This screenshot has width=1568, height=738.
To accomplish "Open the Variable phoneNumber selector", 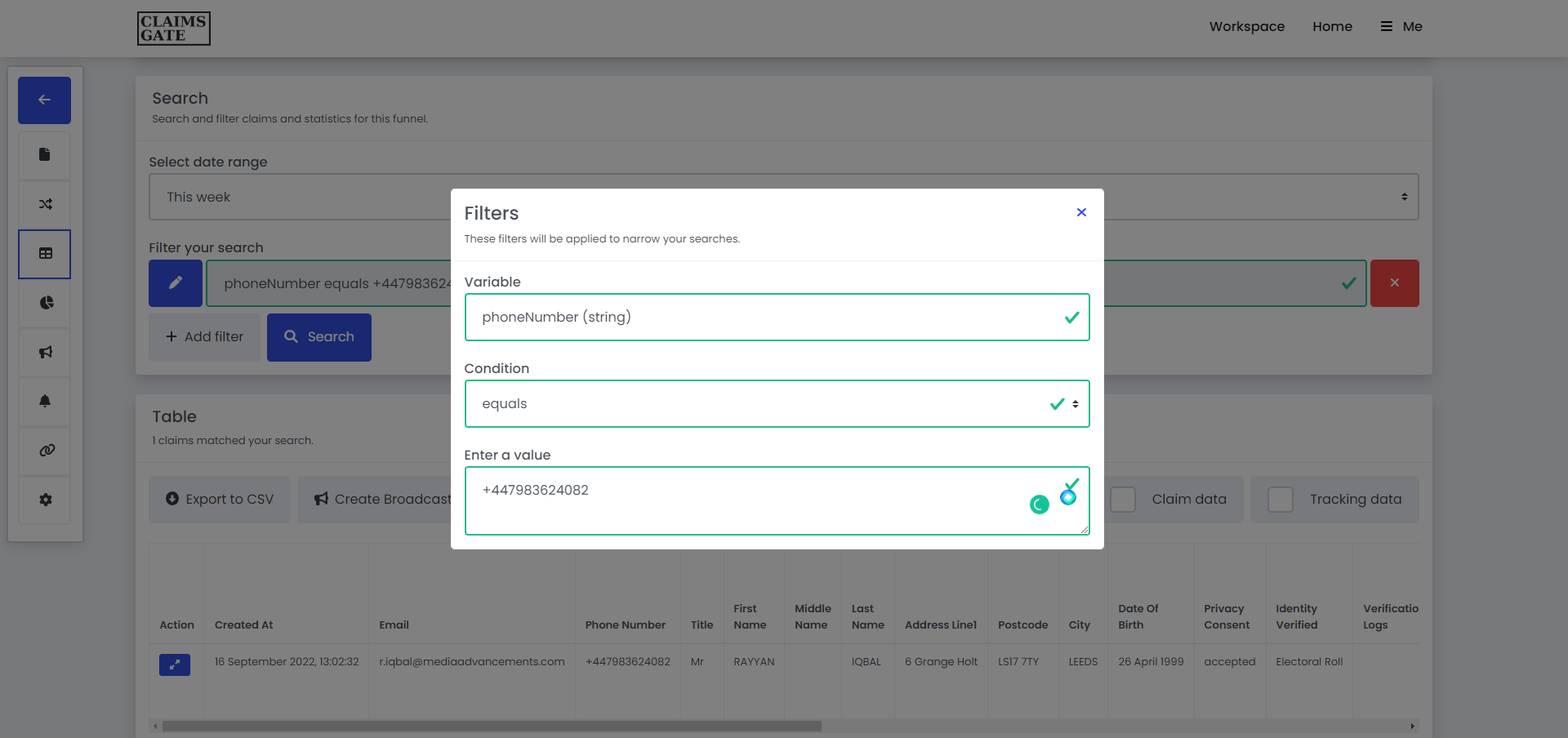I will pos(776,317).
